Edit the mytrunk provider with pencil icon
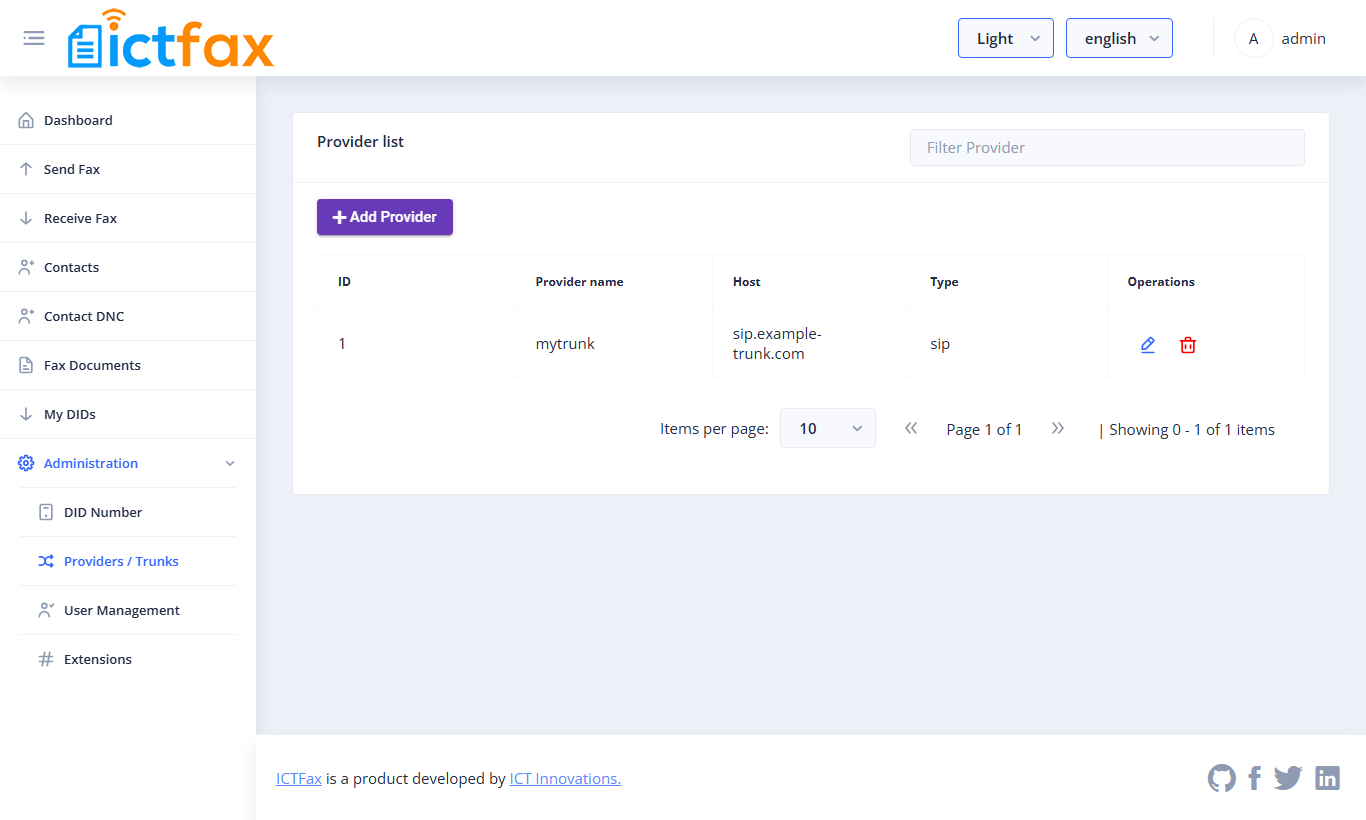Image resolution: width=1366 pixels, height=820 pixels. click(x=1148, y=345)
